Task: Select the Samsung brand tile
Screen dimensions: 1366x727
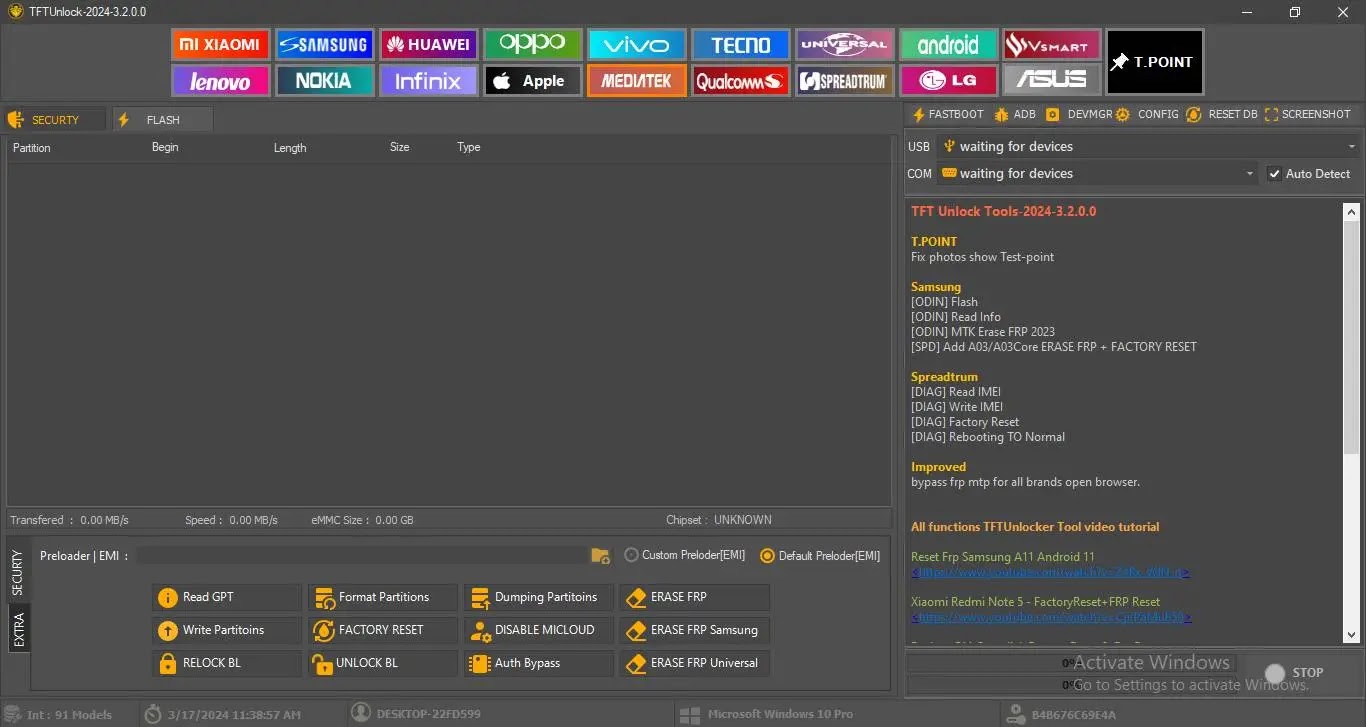Action: (x=324, y=44)
